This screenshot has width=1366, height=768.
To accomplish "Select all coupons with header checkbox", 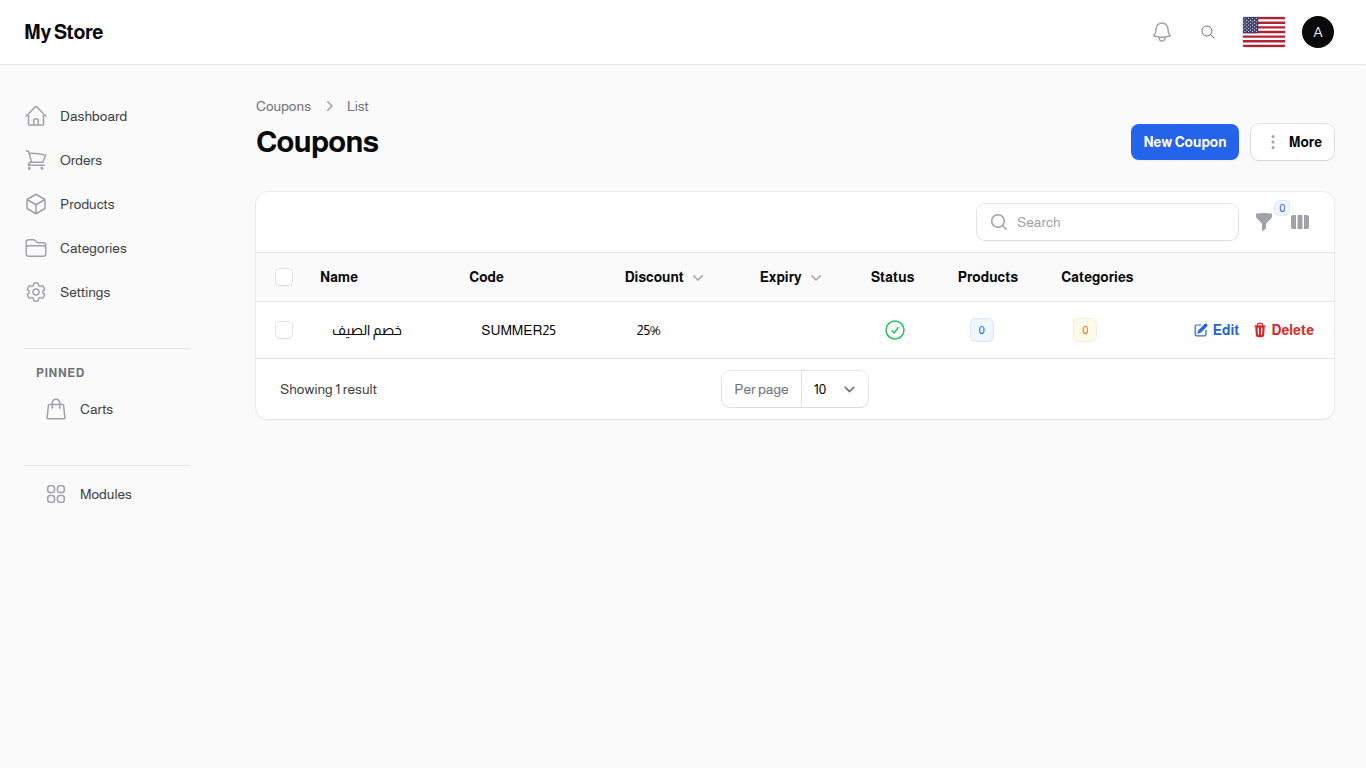I will tap(284, 277).
